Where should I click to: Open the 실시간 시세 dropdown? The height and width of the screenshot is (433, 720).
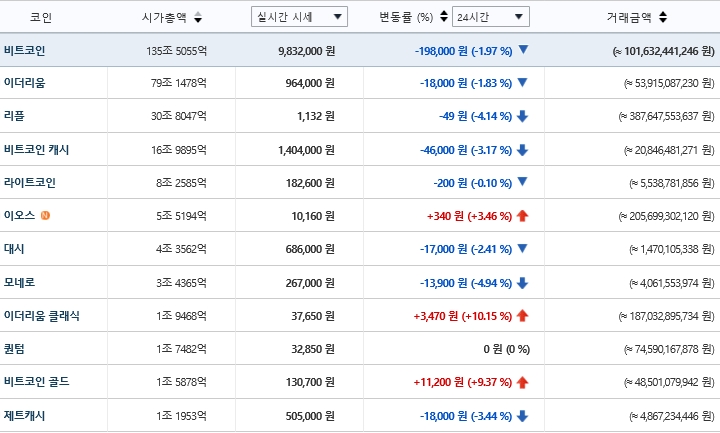tap(299, 17)
